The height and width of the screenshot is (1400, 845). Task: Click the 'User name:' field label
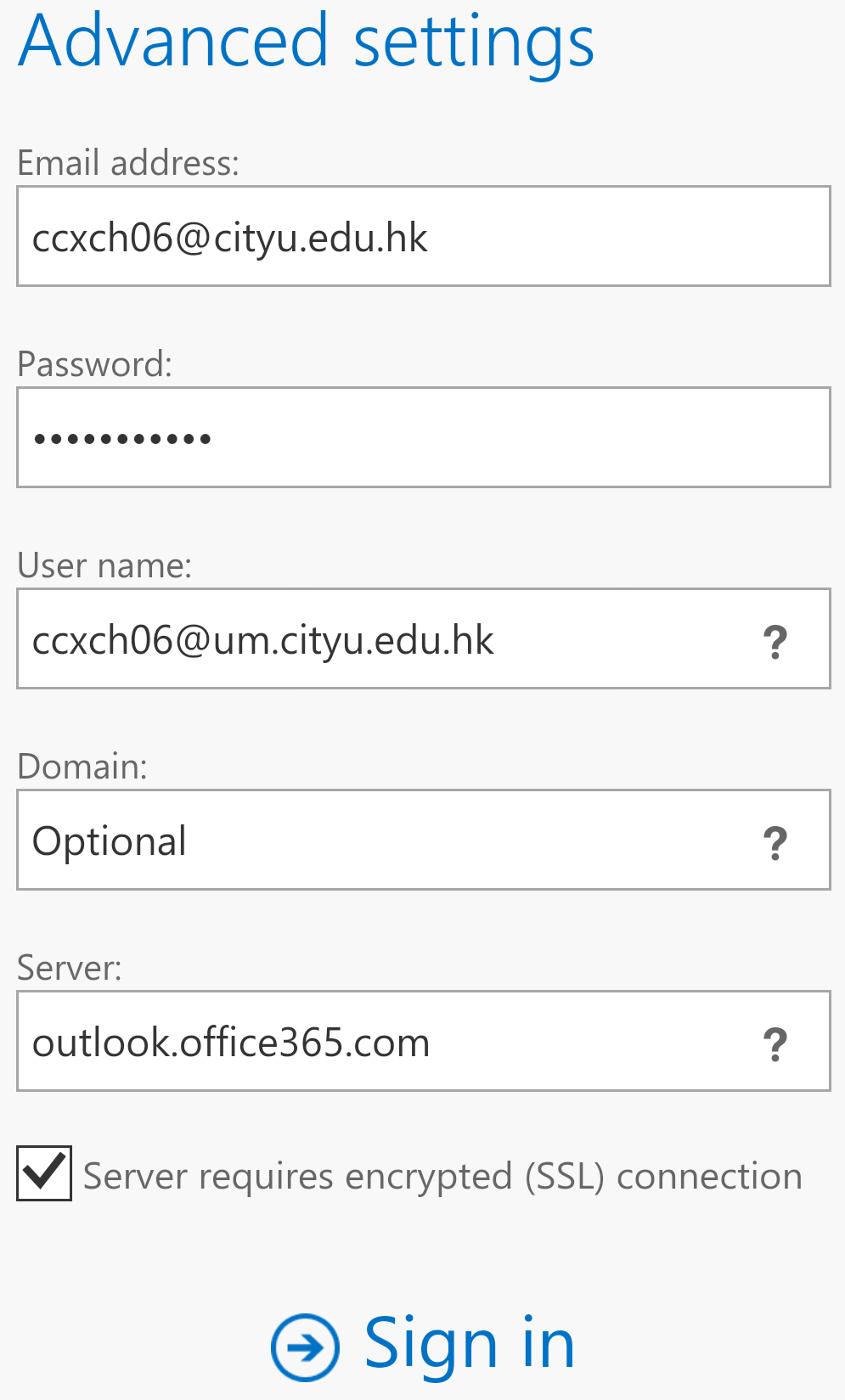pyautogui.click(x=104, y=565)
